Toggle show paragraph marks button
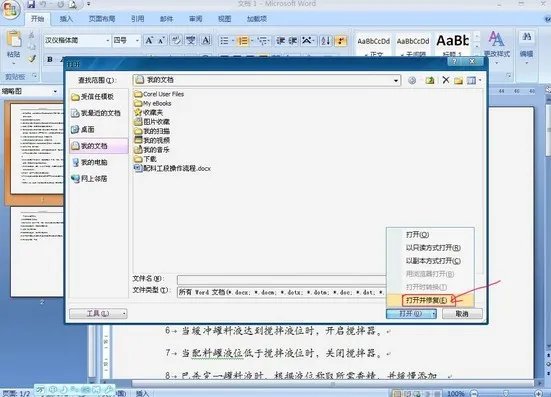The height and width of the screenshot is (397, 551). coord(341,41)
